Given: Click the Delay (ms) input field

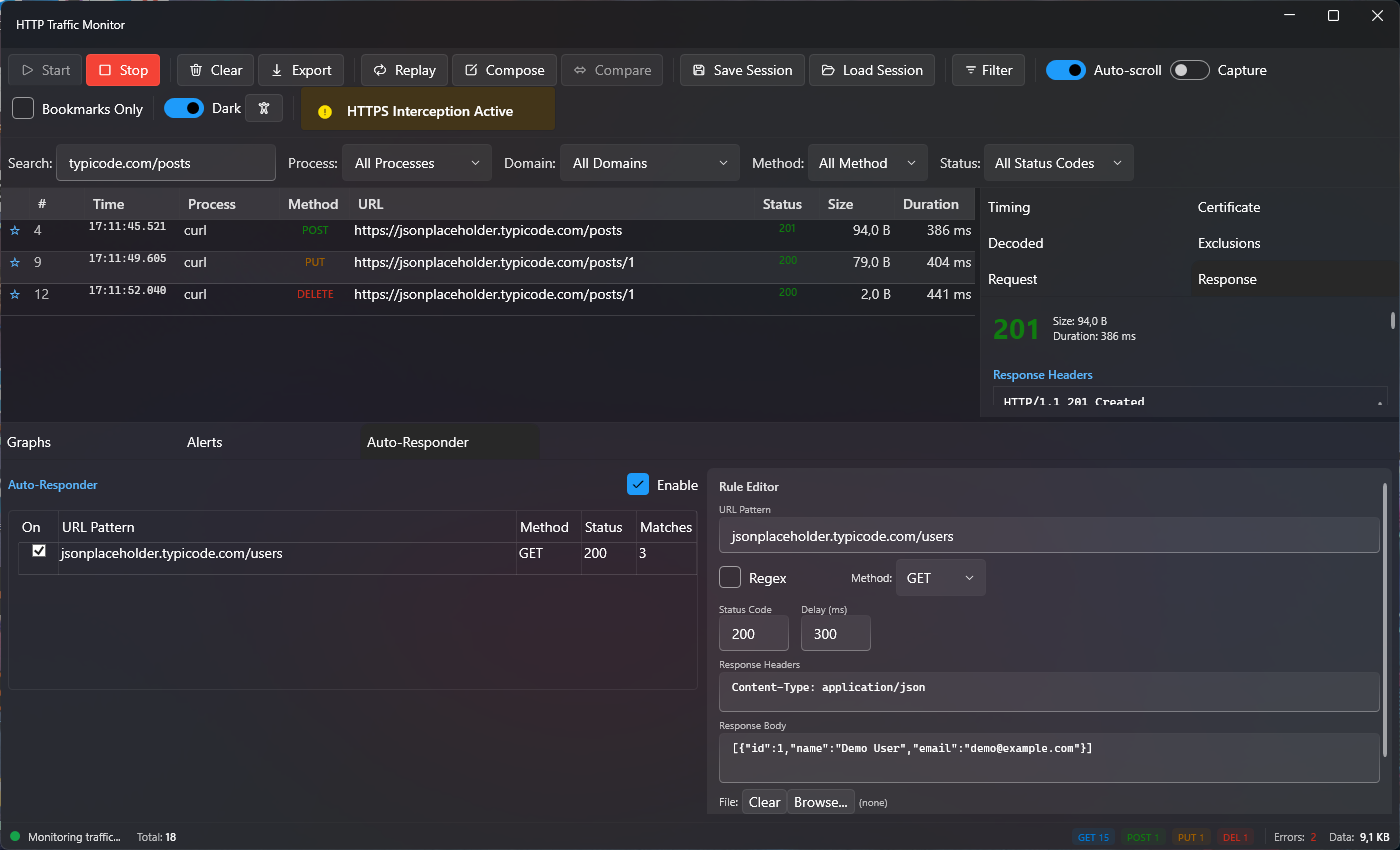Looking at the screenshot, I should pos(836,634).
